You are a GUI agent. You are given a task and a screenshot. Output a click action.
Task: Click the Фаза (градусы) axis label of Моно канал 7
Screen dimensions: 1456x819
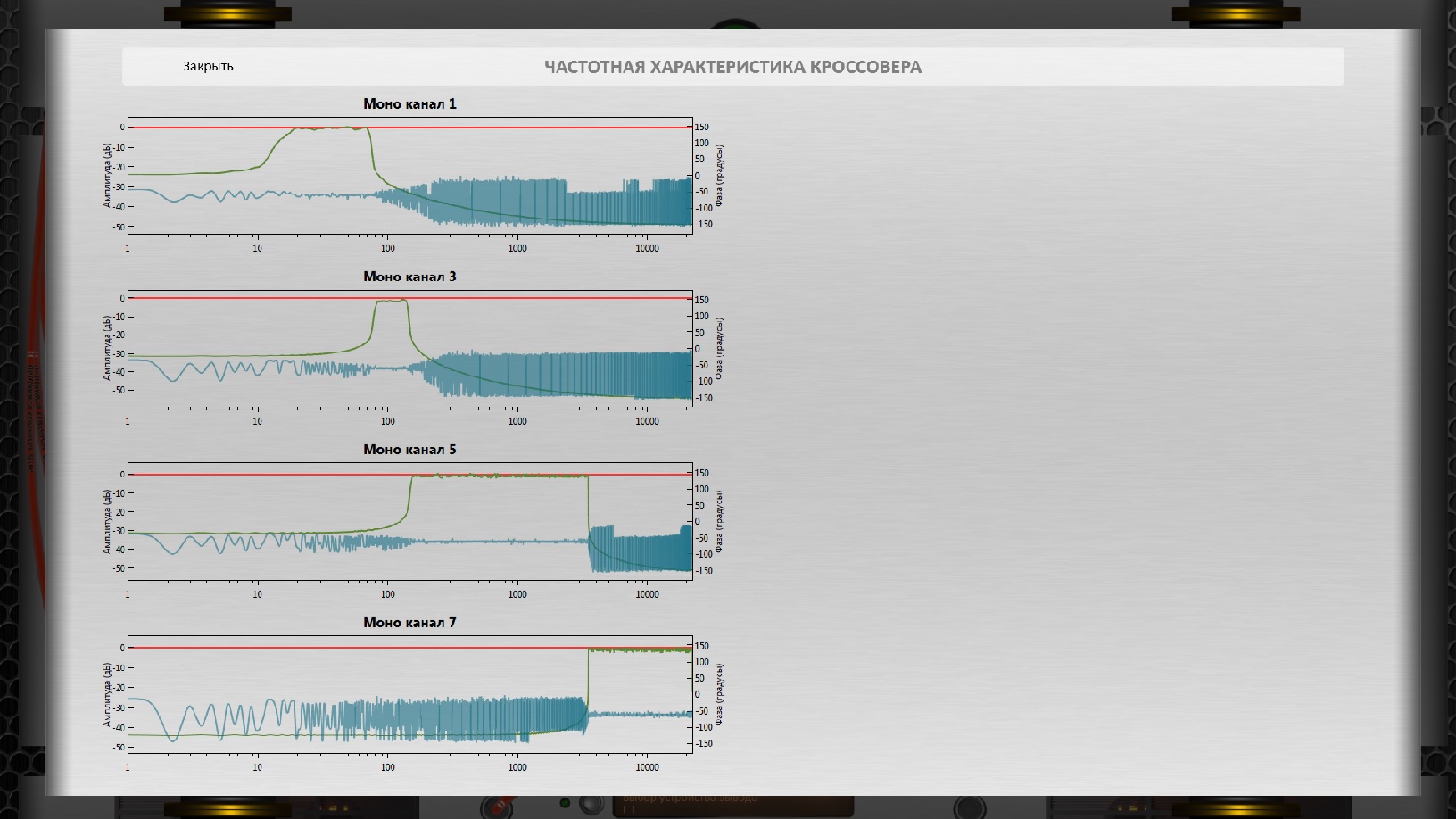(719, 695)
